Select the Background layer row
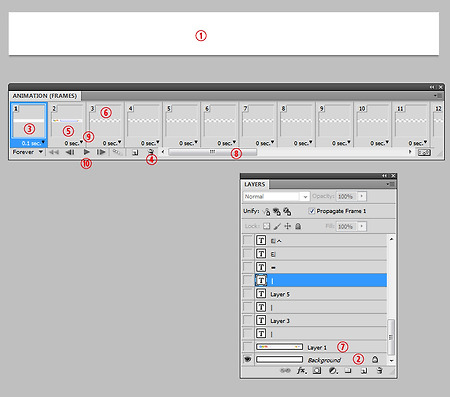This screenshot has height=397, width=450. click(x=314, y=359)
